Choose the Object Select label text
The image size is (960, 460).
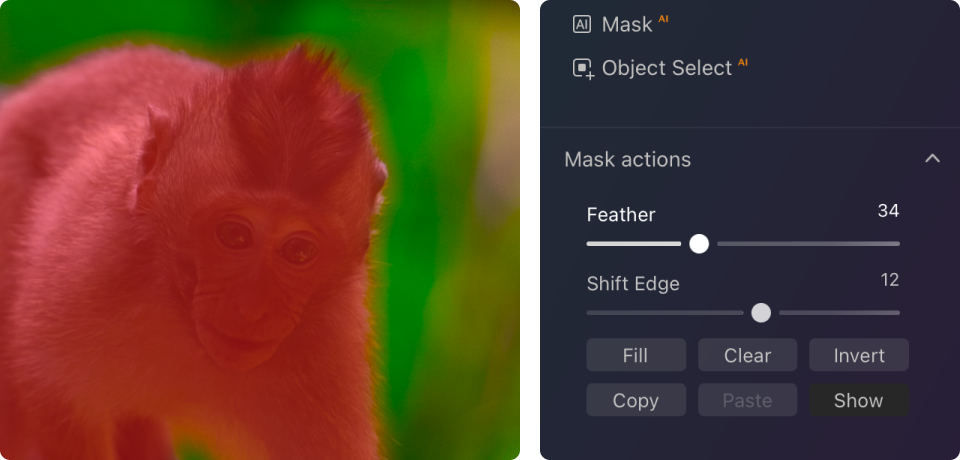[667, 68]
